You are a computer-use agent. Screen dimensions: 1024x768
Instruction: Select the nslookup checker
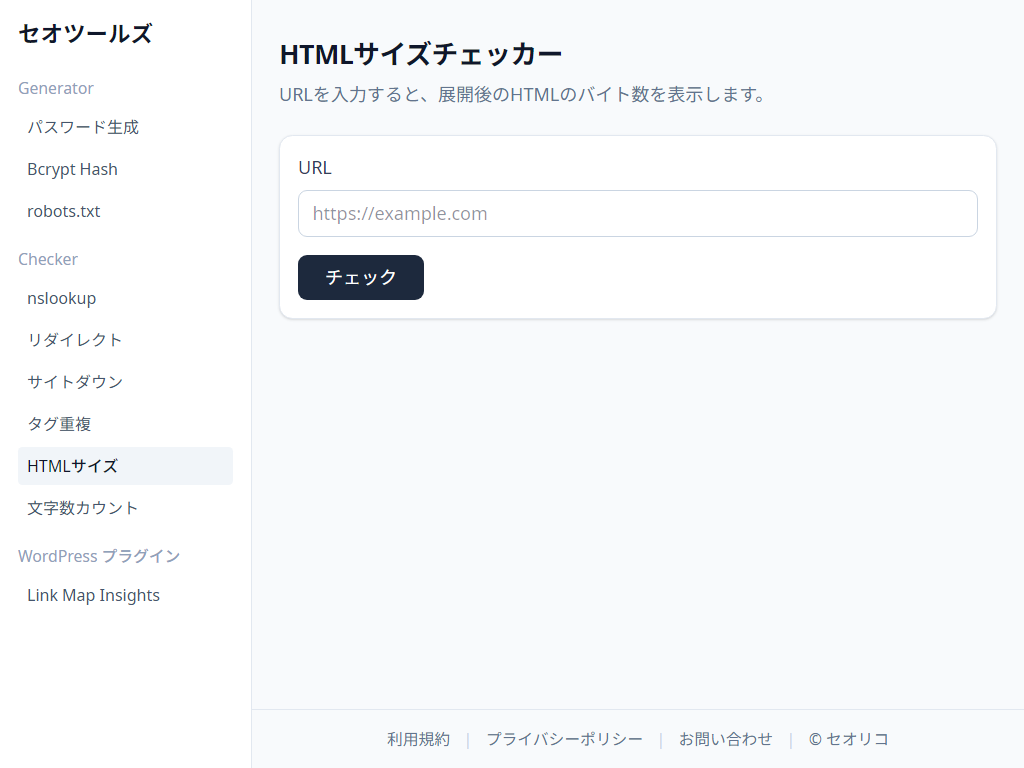(x=61, y=298)
